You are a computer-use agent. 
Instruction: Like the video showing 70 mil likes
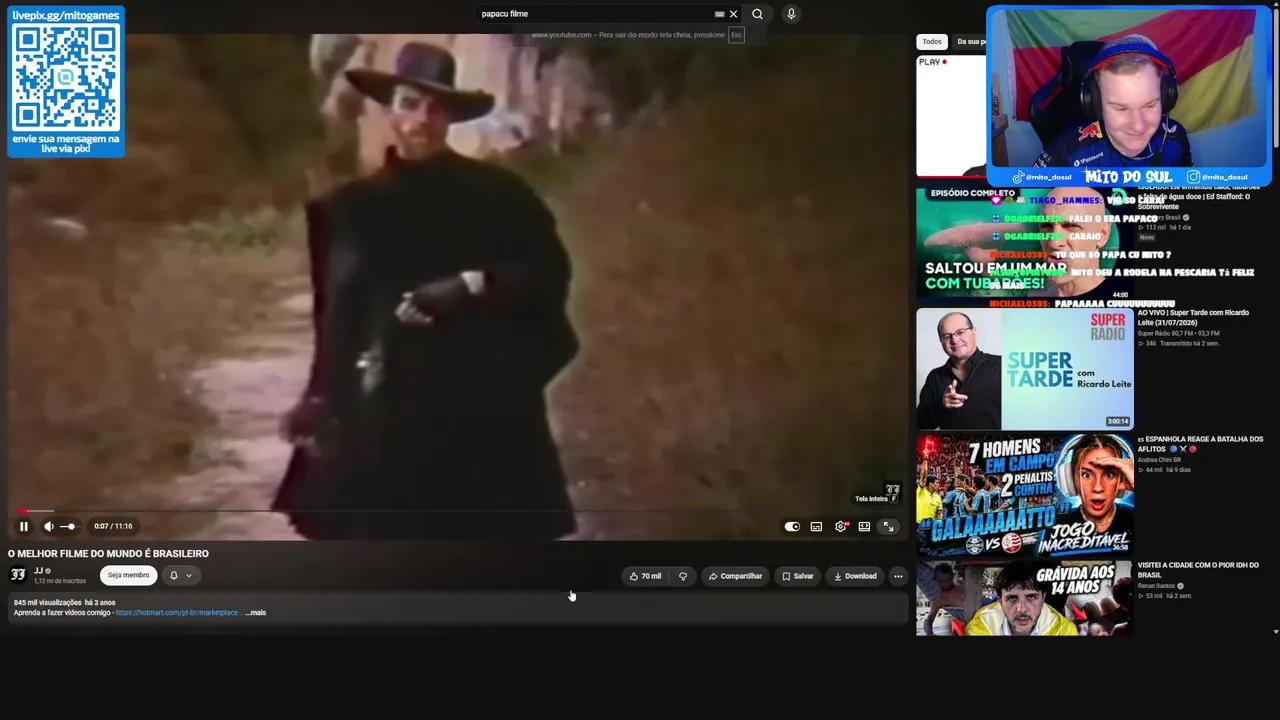click(x=645, y=576)
